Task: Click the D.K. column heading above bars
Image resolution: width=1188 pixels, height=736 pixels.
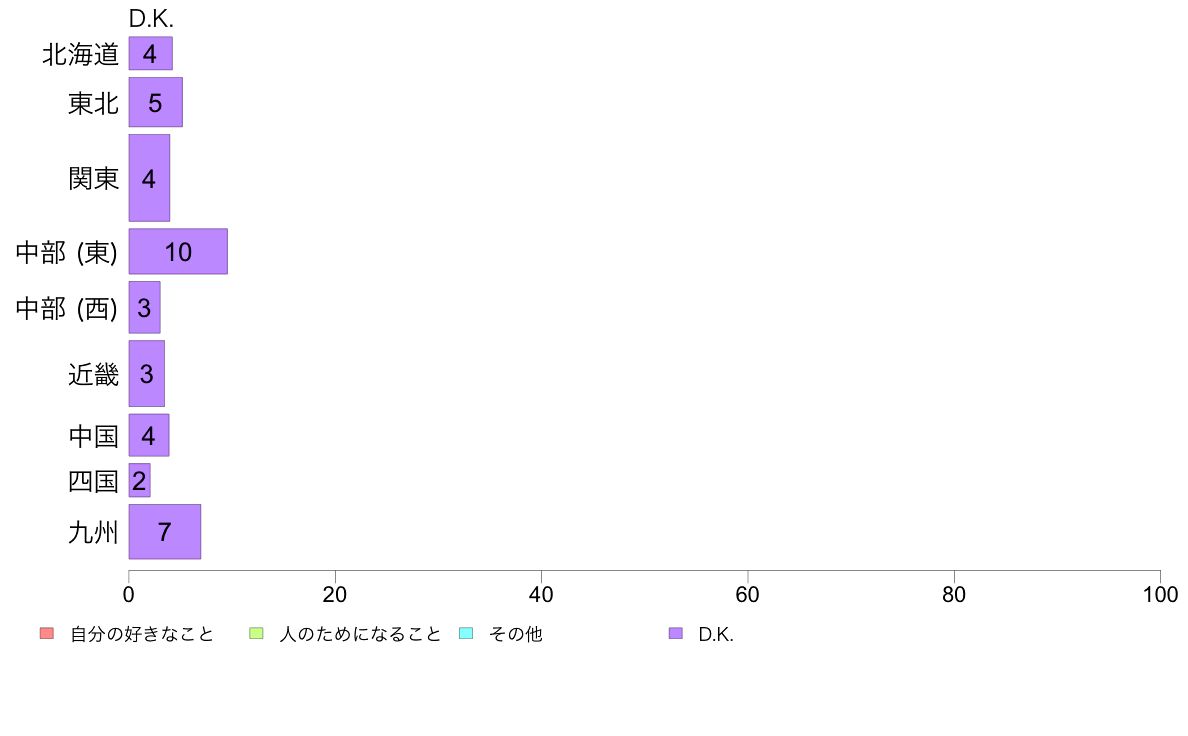Action: tap(151, 19)
